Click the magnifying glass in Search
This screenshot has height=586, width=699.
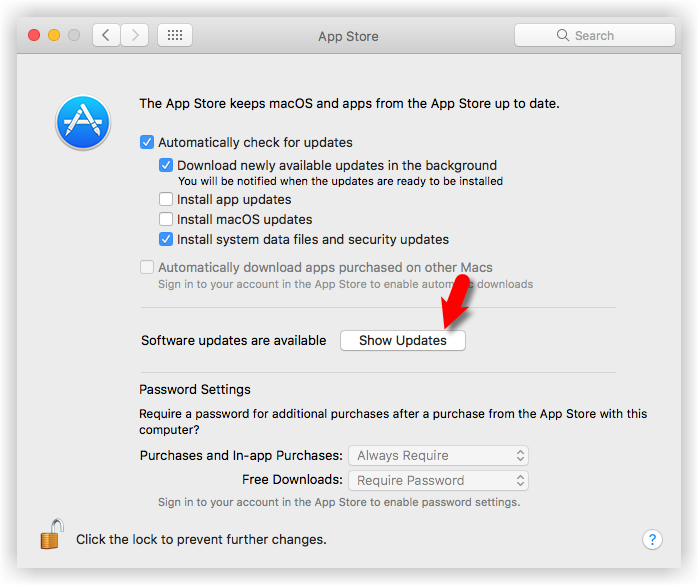563,35
